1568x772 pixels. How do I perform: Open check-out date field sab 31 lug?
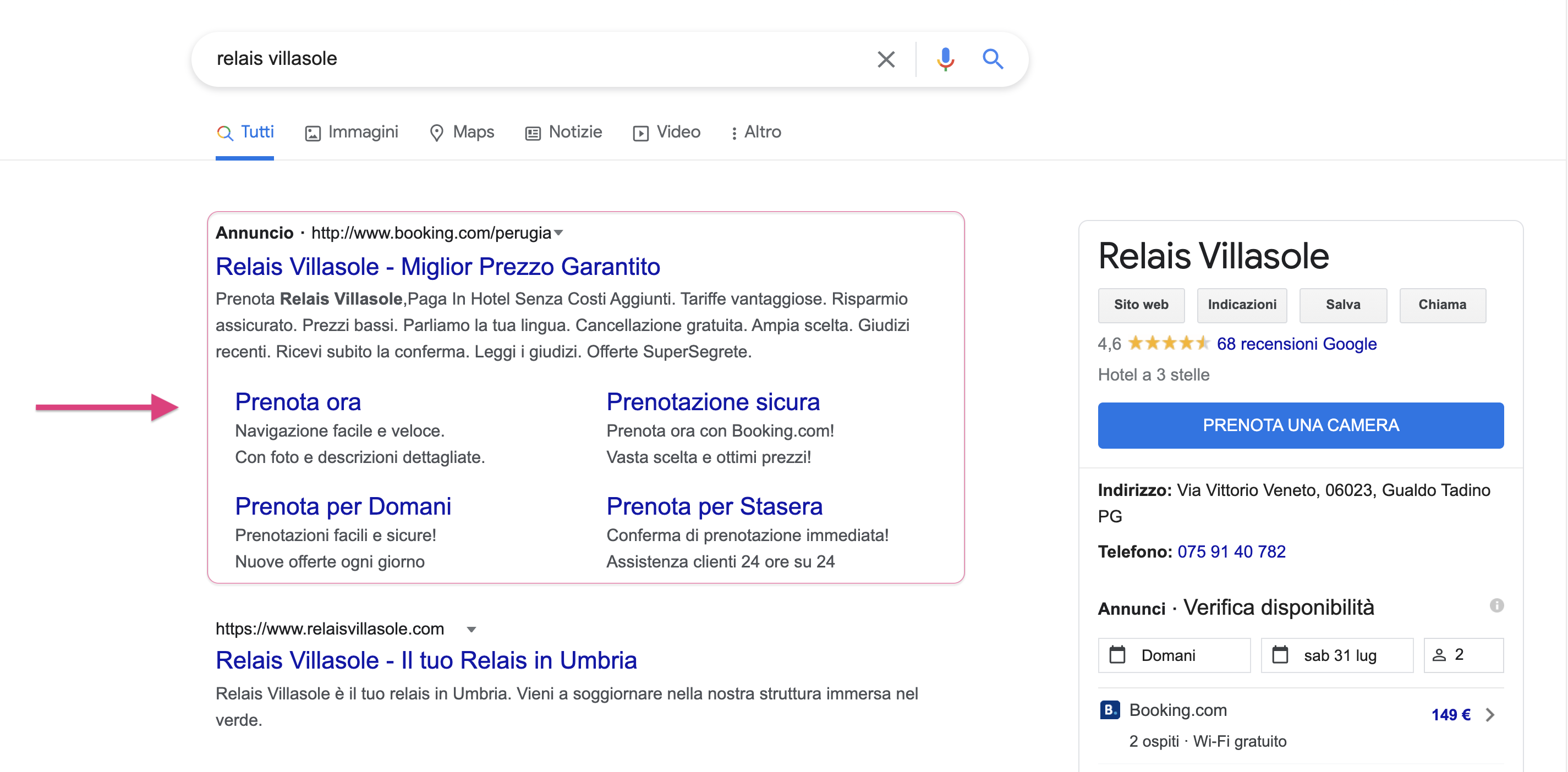point(1337,655)
